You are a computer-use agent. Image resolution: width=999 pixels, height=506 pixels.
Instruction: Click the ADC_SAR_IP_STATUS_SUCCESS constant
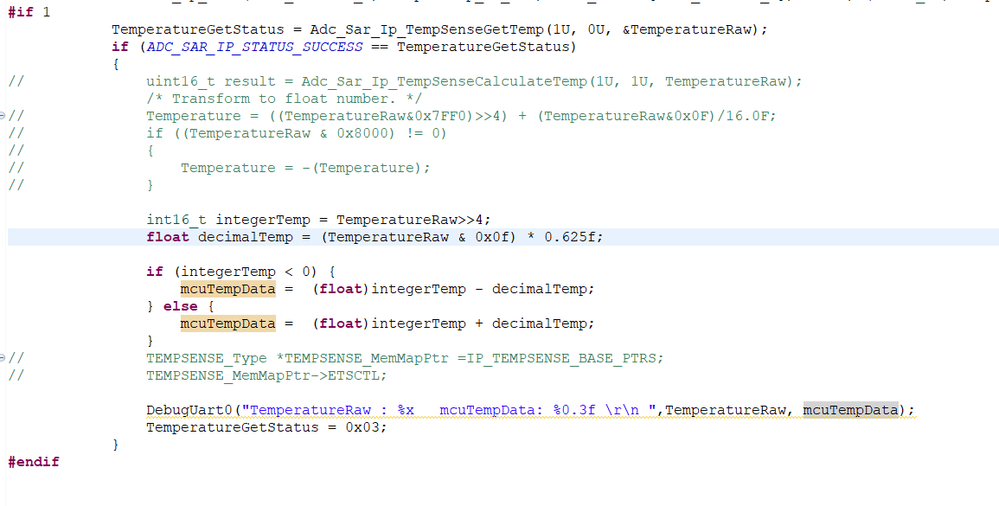click(255, 47)
